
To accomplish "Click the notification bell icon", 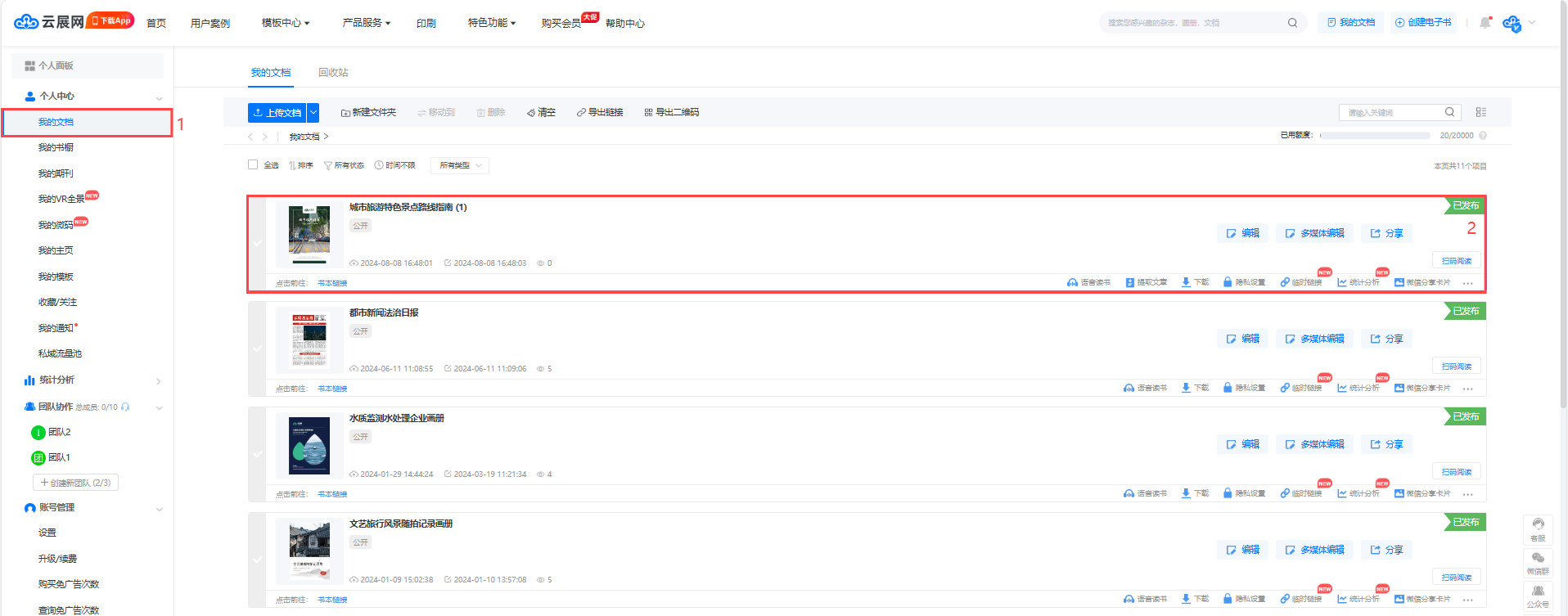I will coord(1485,23).
